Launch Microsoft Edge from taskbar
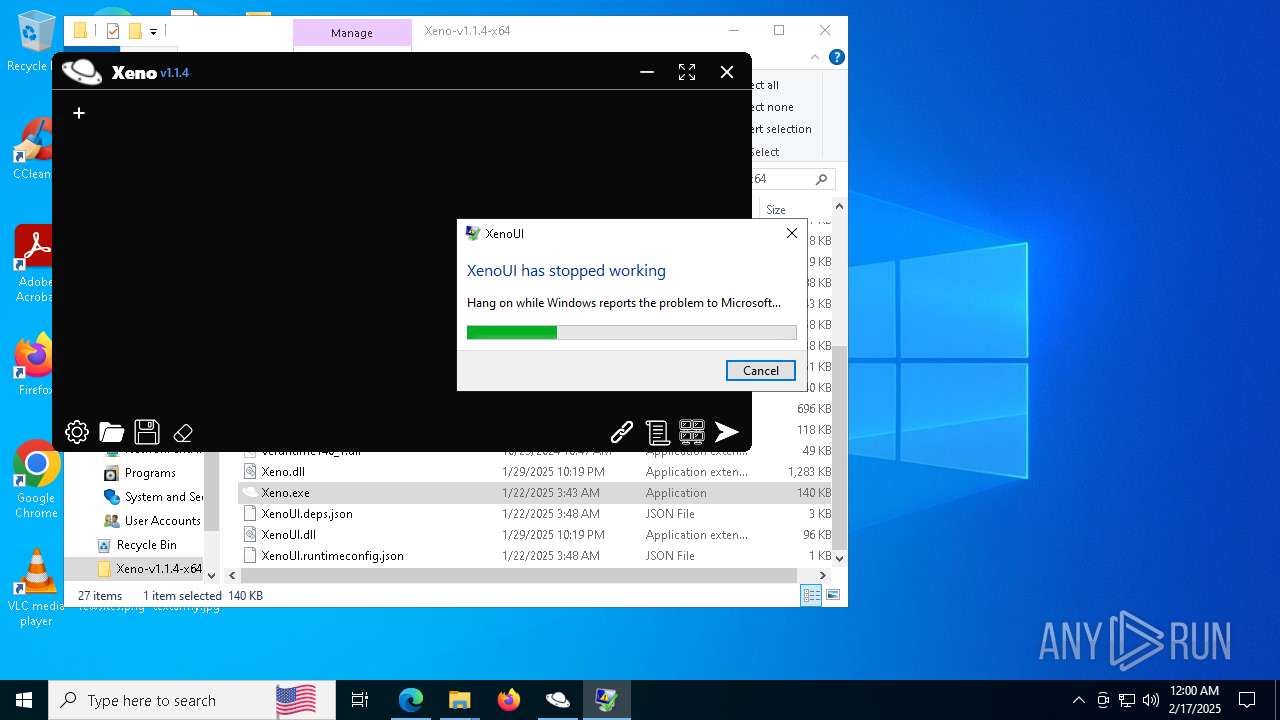 411,700
